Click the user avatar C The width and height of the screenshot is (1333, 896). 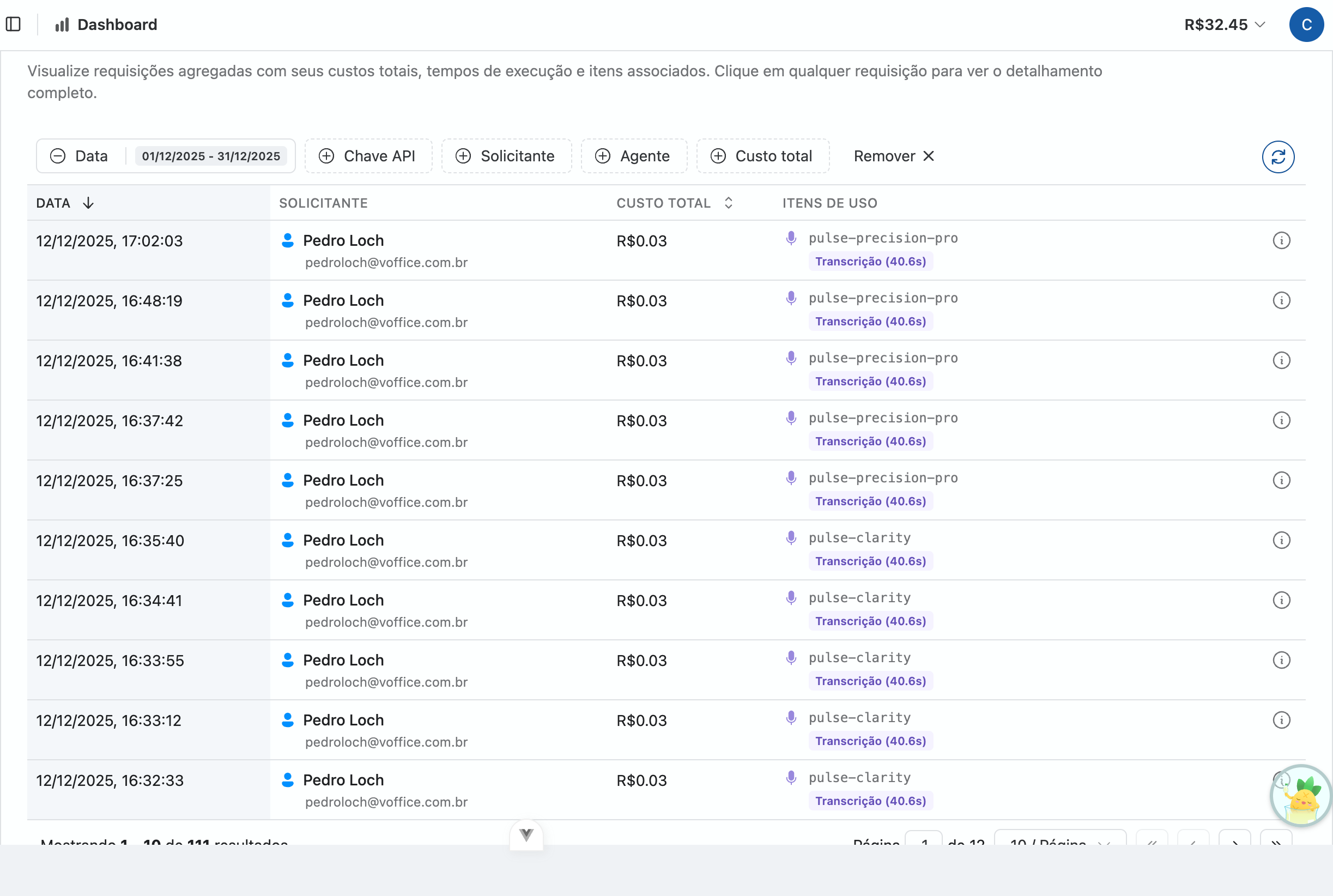1306,25
